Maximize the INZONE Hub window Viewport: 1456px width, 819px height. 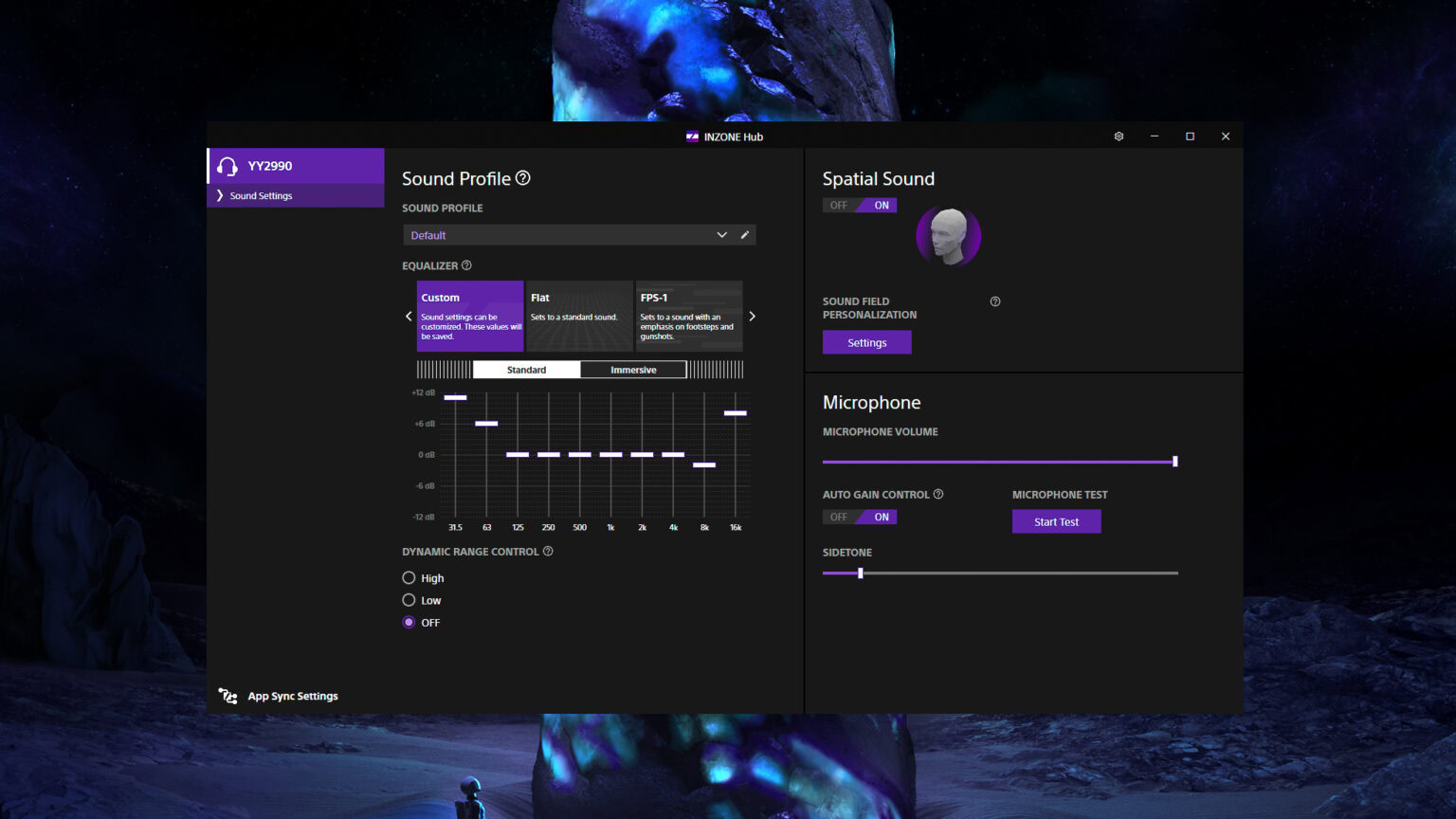click(1190, 136)
